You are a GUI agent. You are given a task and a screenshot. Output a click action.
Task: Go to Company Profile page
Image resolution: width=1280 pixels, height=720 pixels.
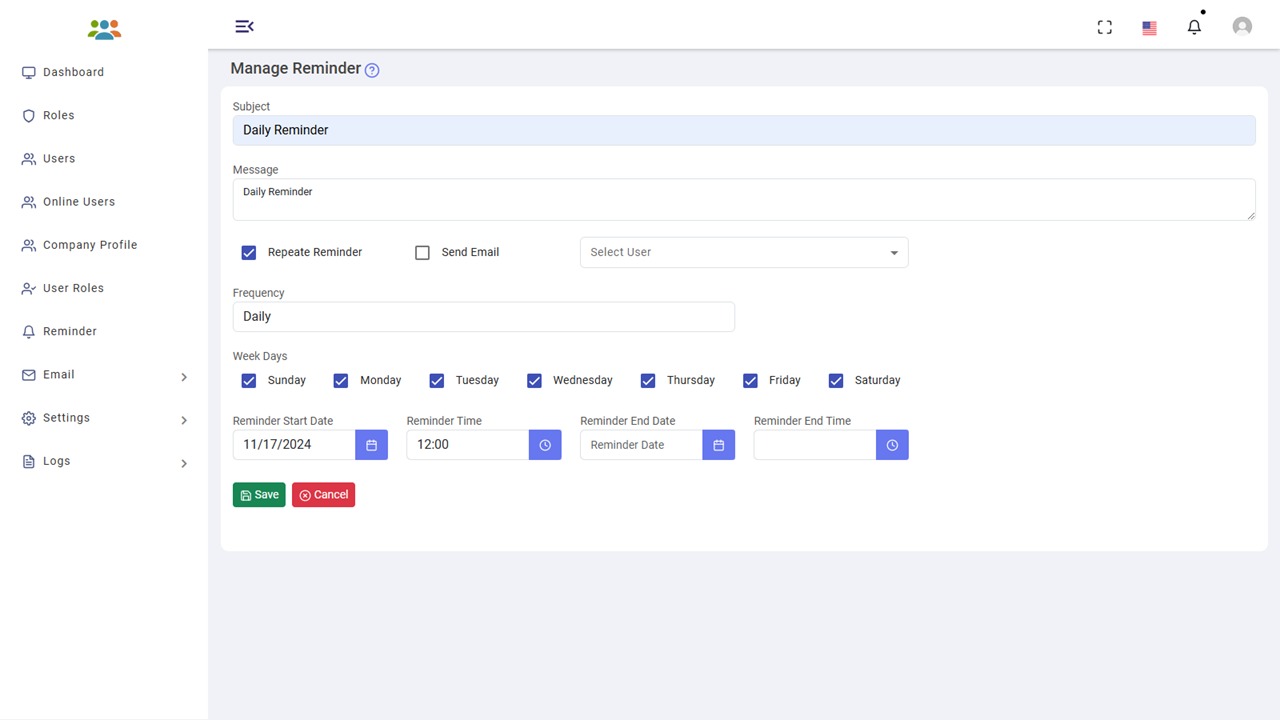pos(90,245)
